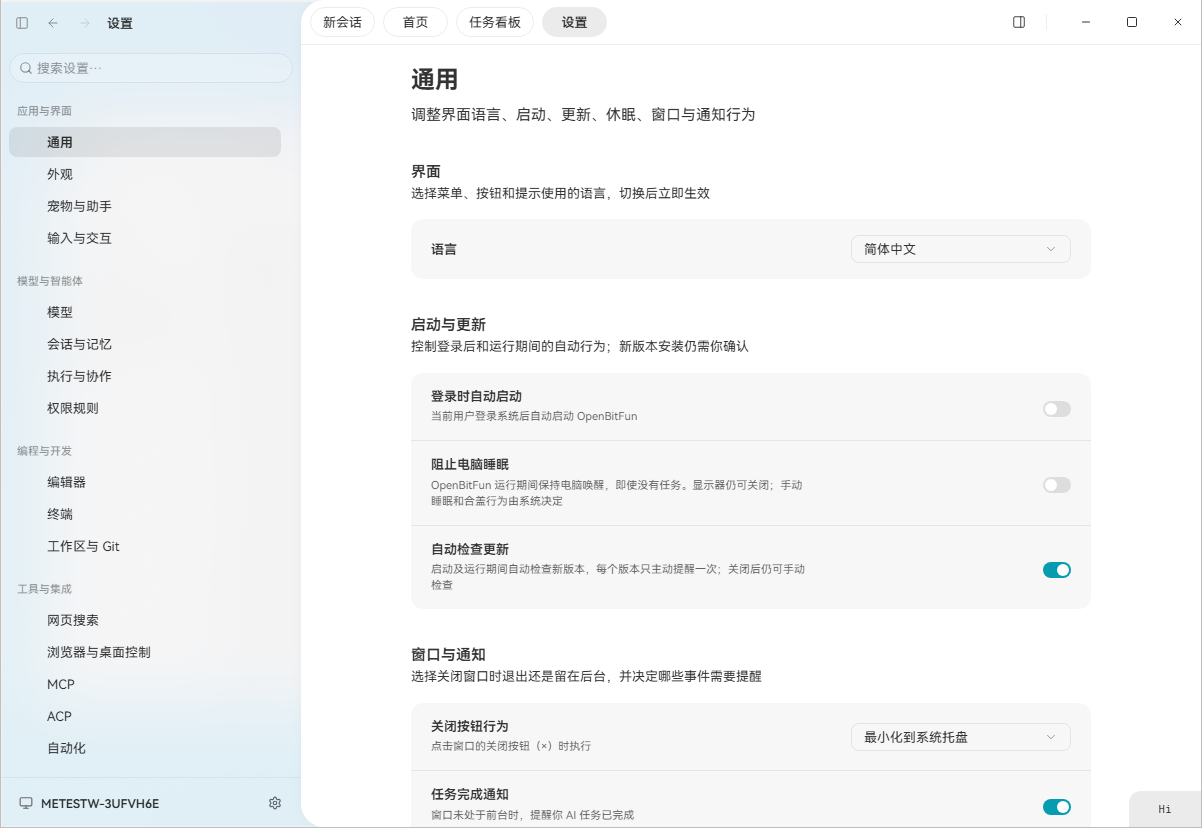
Task: Switch to the 新会话 tab
Action: point(343,22)
